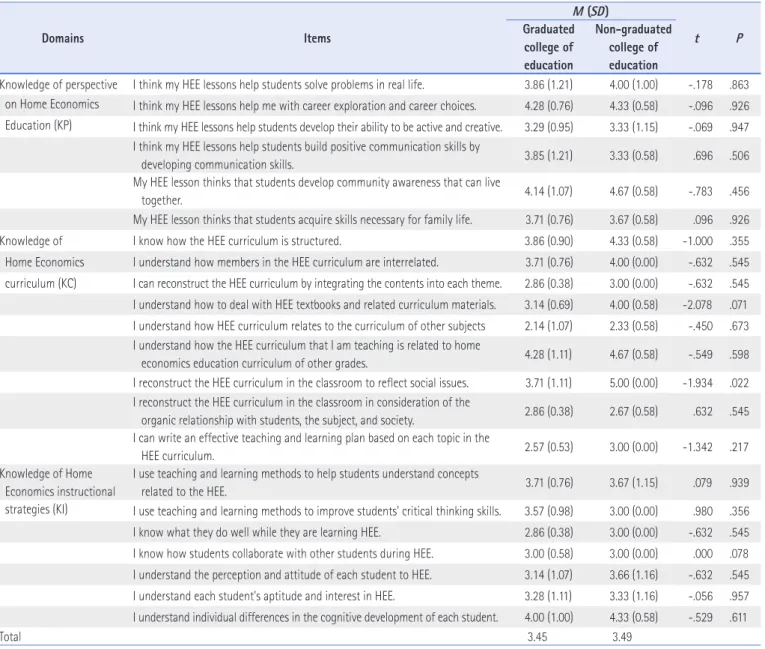This screenshot has width=765, height=649.
Task: Click the Total value 3.49
Action: 622,637
